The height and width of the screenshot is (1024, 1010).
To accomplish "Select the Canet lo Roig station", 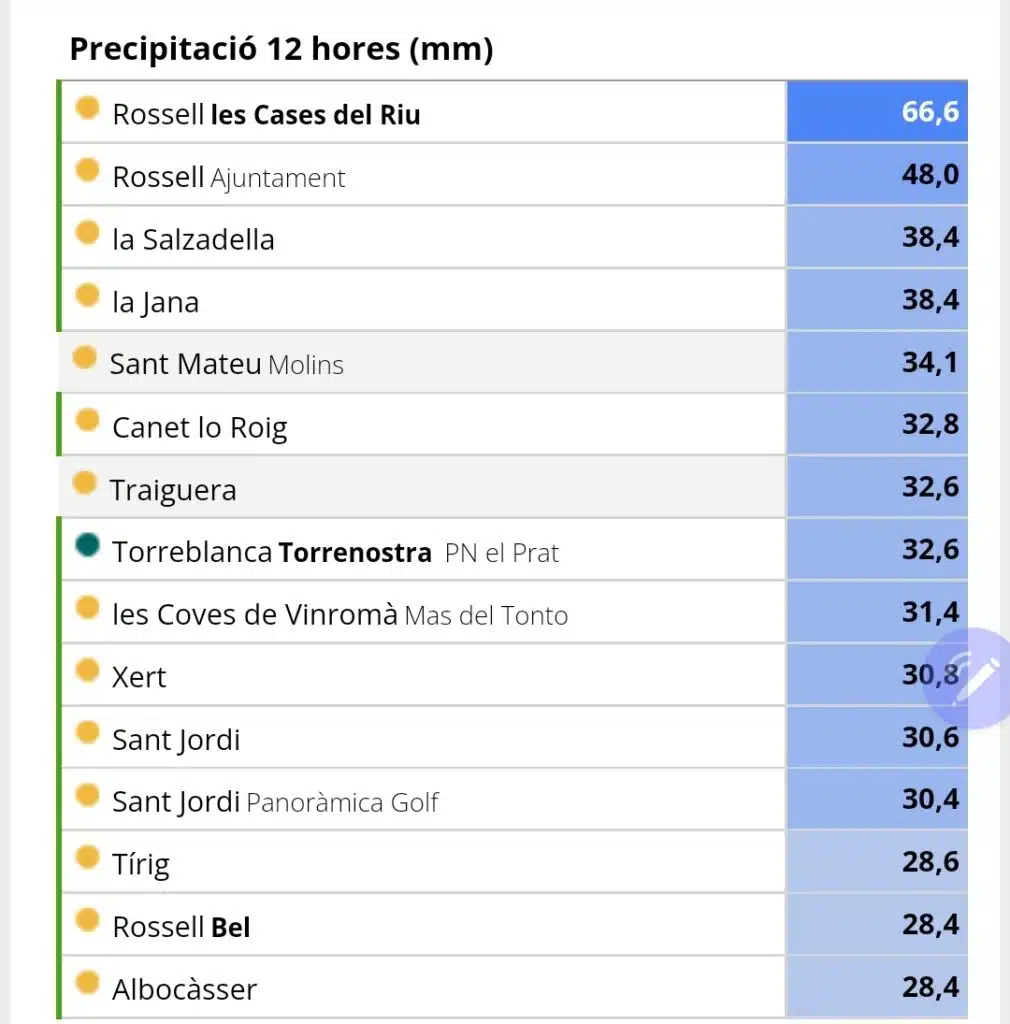I will tap(422, 425).
